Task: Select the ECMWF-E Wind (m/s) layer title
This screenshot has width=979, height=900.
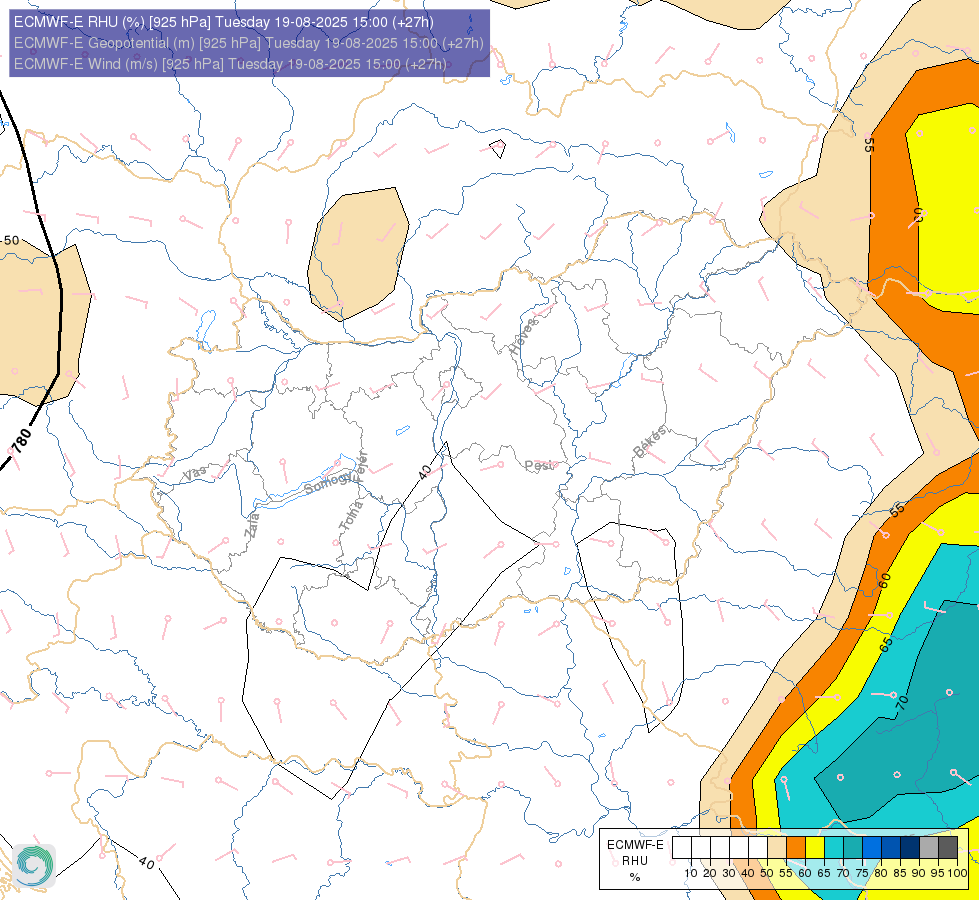Action: 230,64
